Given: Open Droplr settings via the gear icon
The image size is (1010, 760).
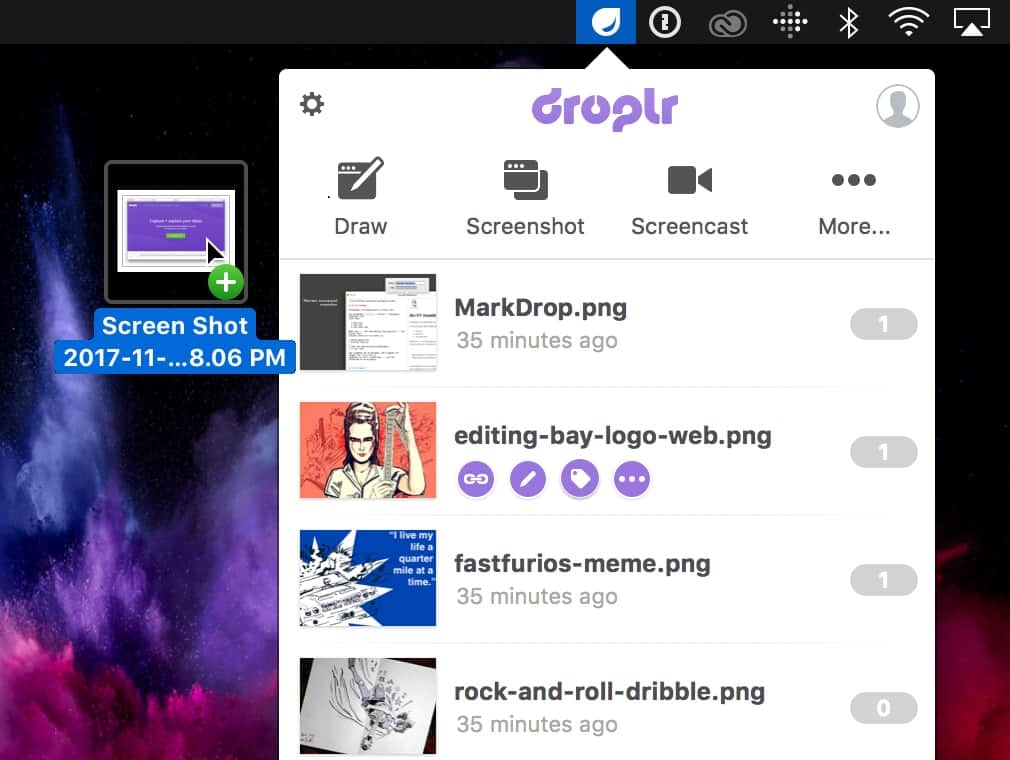Looking at the screenshot, I should point(311,103).
